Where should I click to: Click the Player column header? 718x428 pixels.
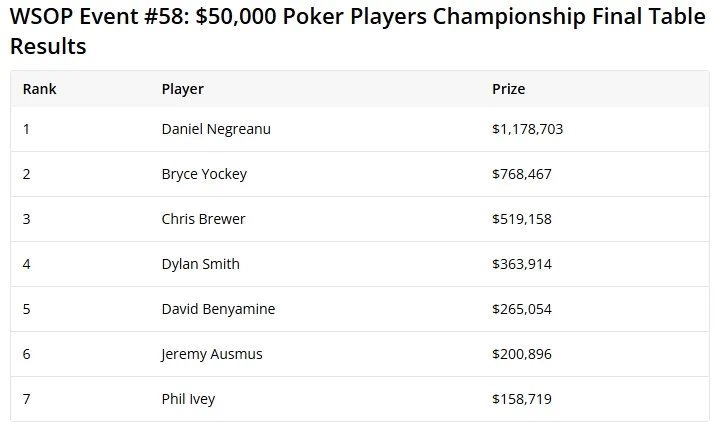(x=183, y=89)
